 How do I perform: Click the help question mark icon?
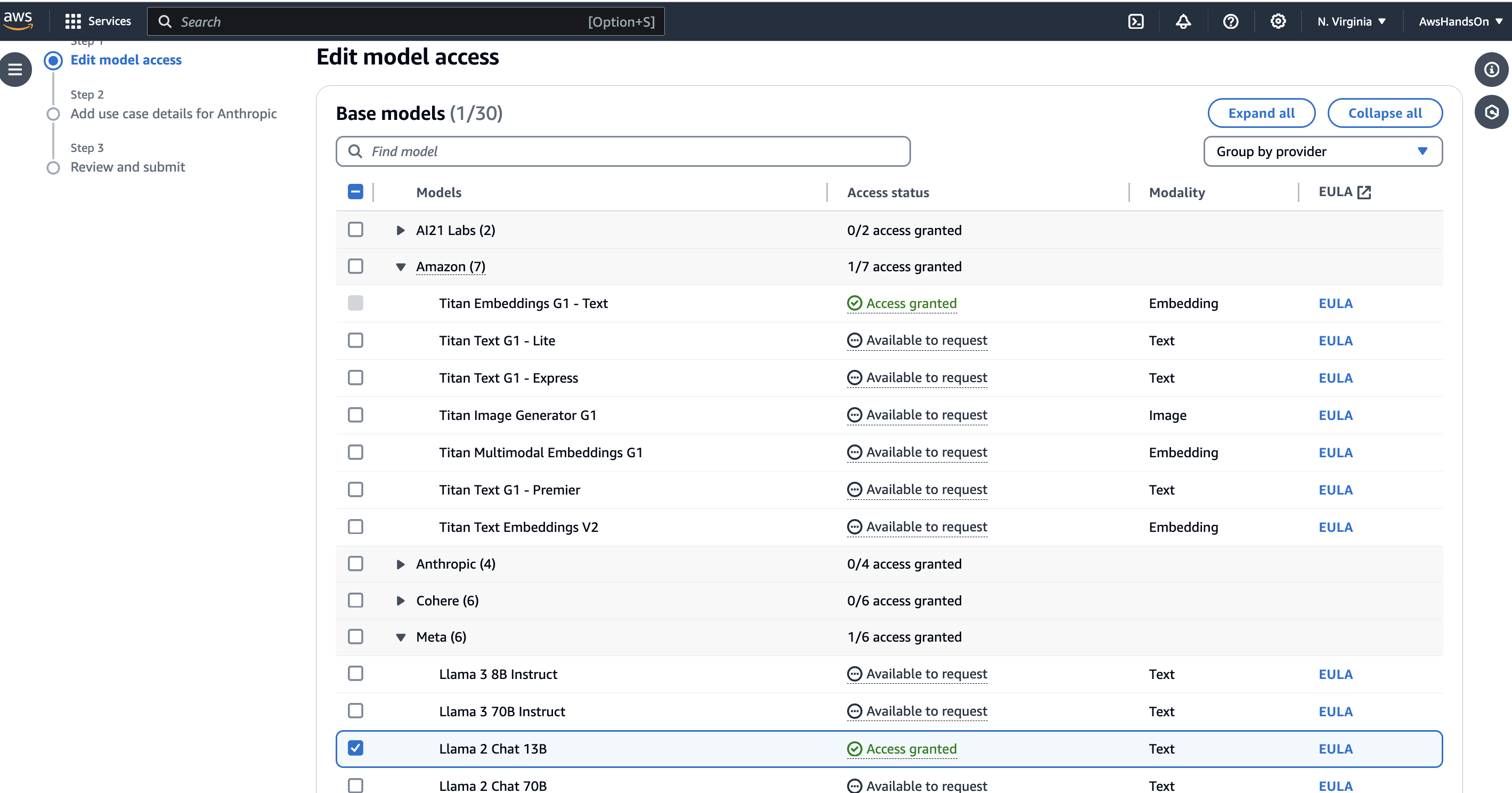1230,21
